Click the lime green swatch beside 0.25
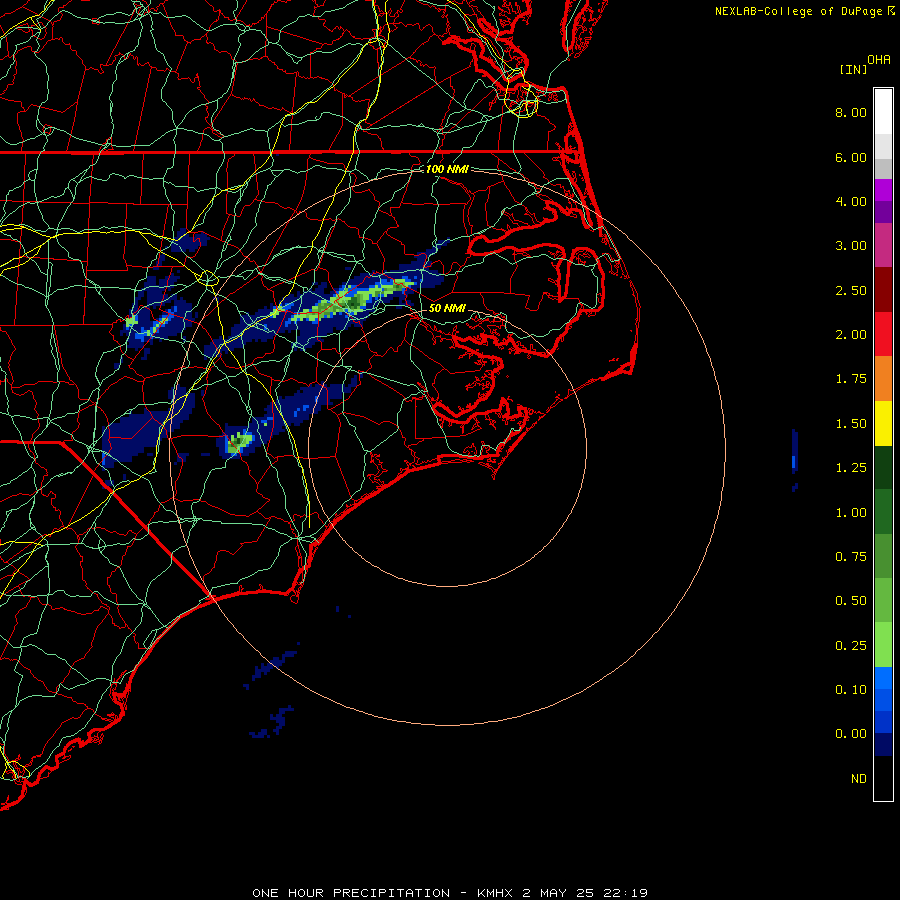This screenshot has height=900, width=900. tap(883, 645)
